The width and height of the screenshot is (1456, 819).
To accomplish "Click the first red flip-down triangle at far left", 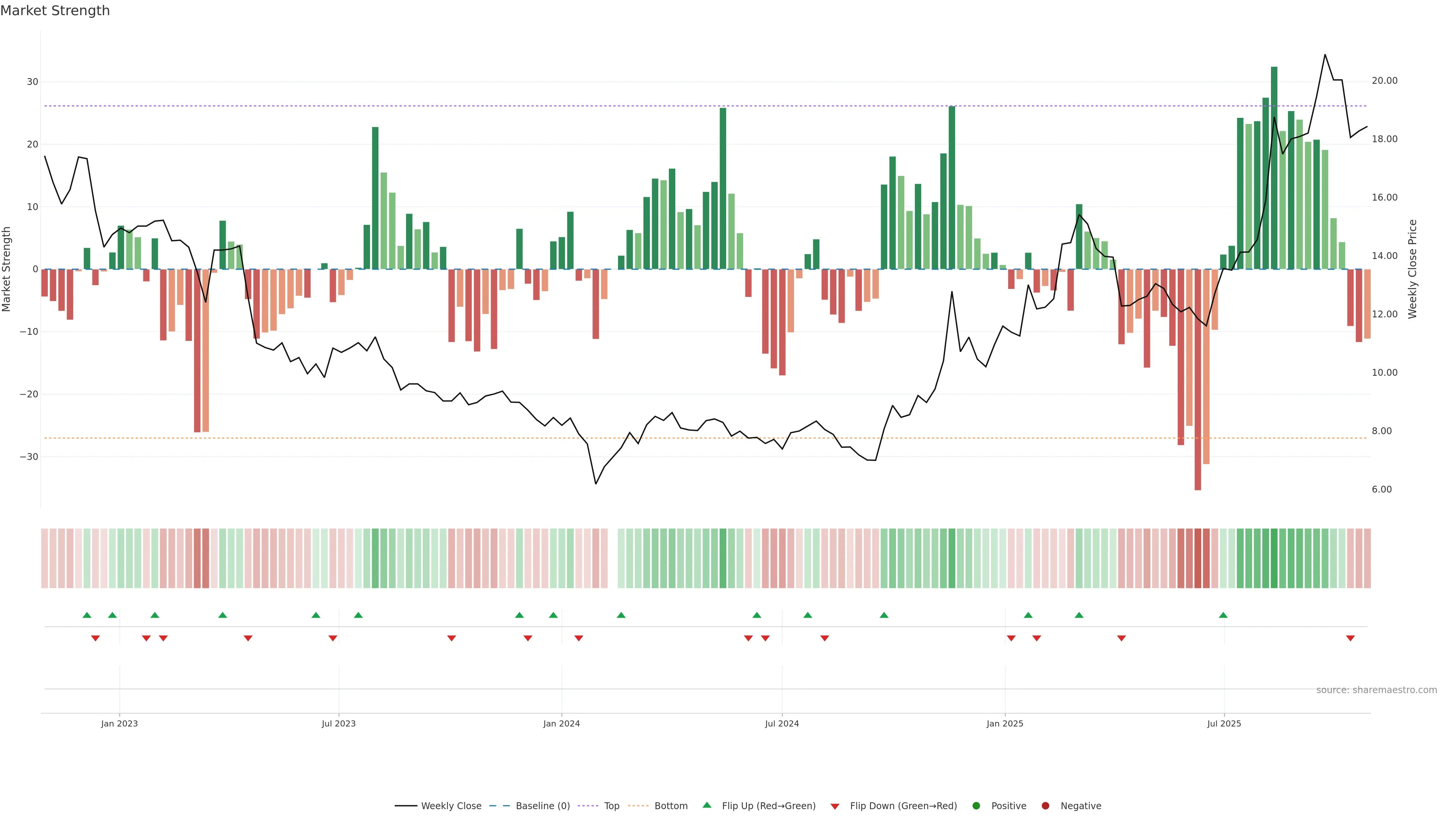I will click(96, 638).
